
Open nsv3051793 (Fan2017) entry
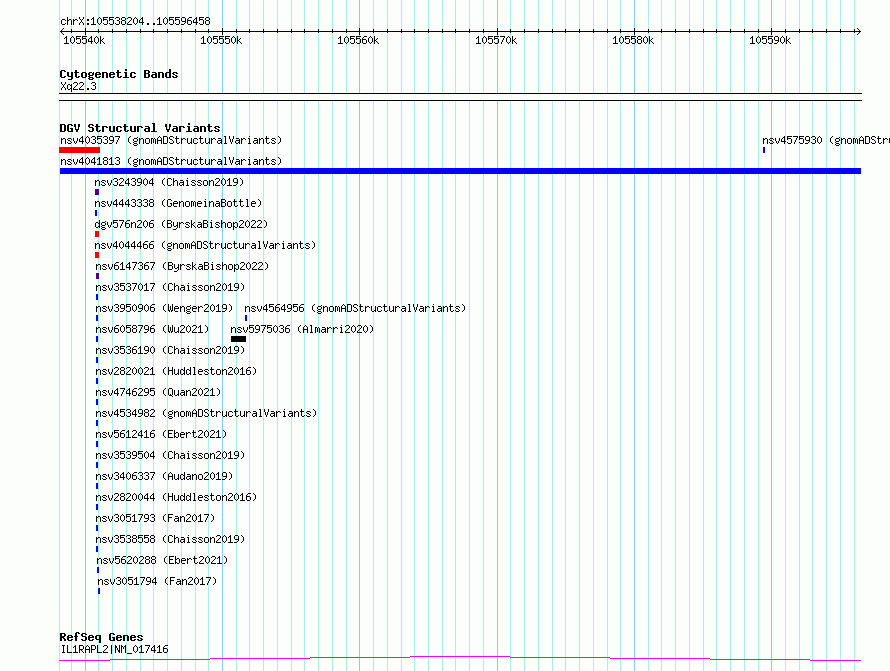(x=156, y=518)
